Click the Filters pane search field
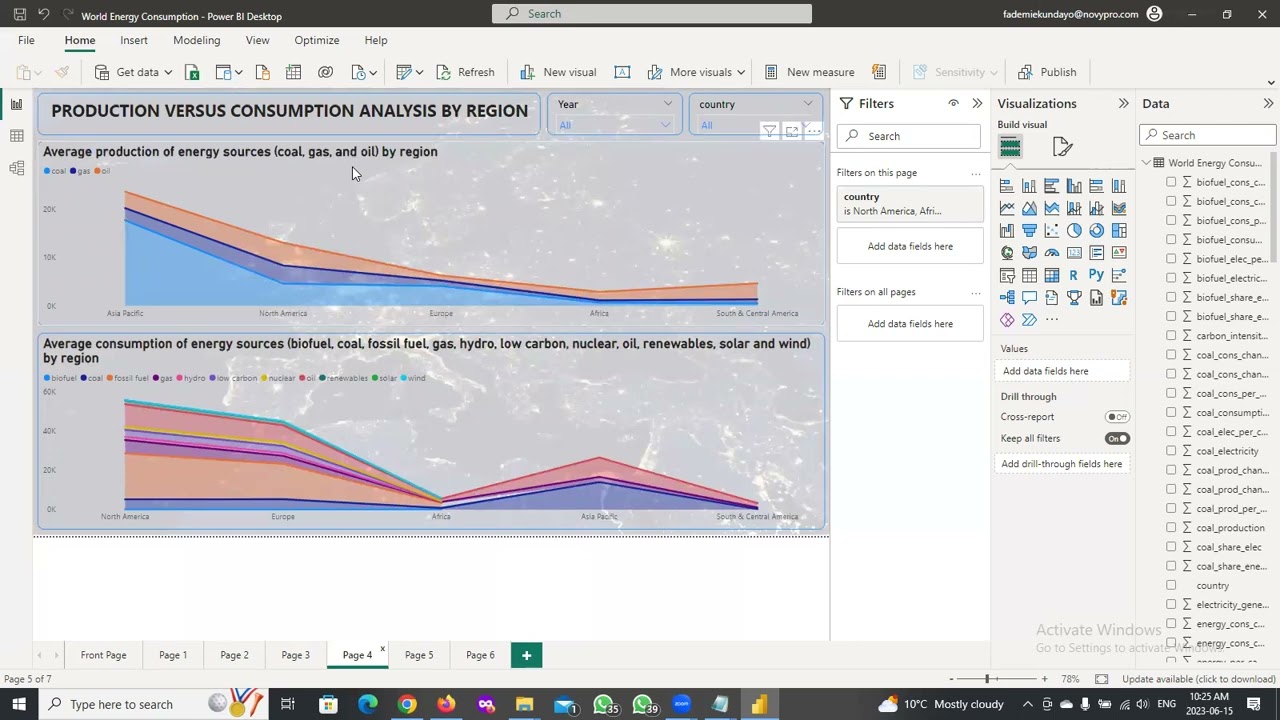The width and height of the screenshot is (1280, 720). coord(909,136)
